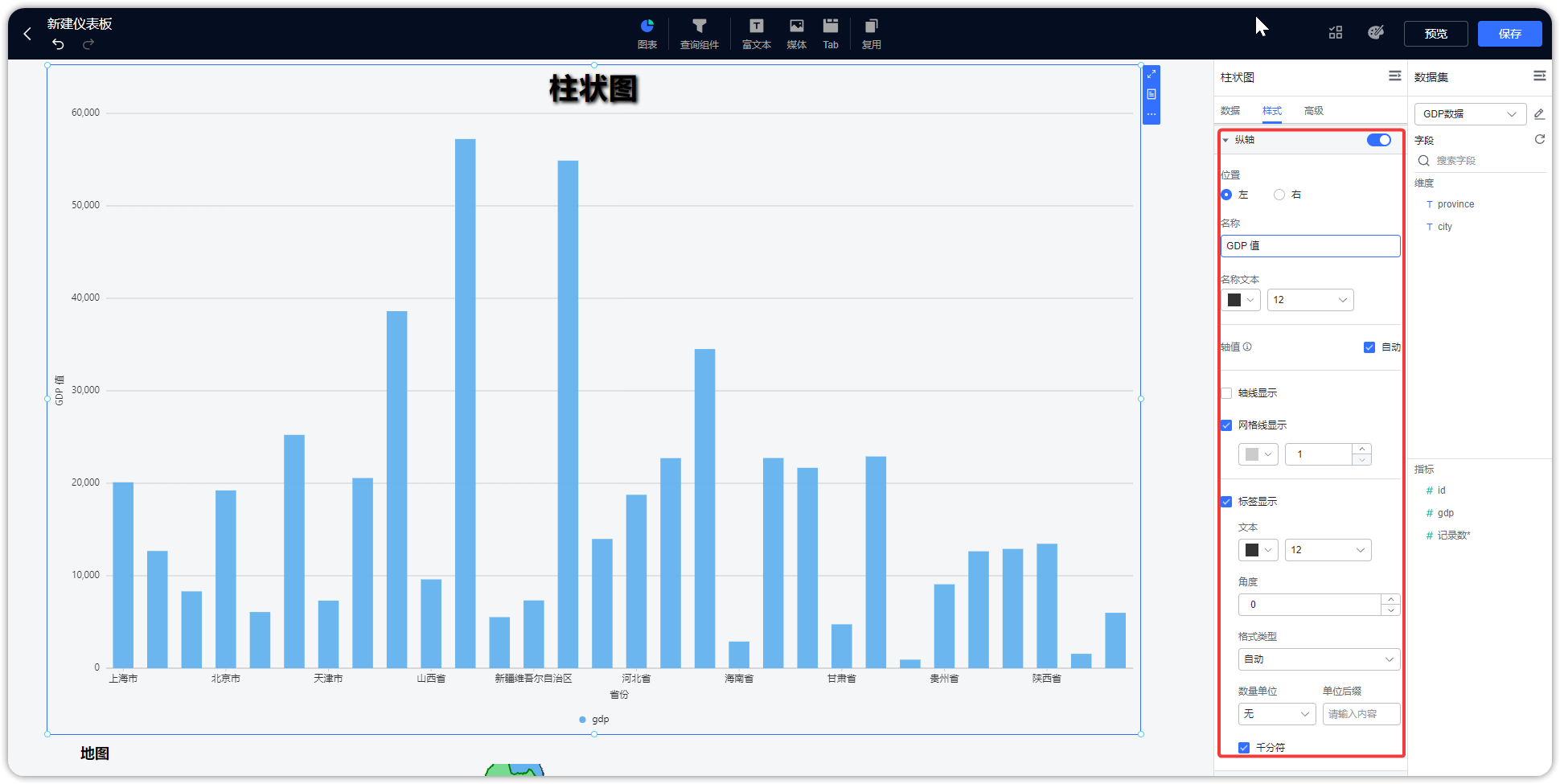The height and width of the screenshot is (784, 1560).
Task: Add a Tab component
Action: [x=831, y=34]
